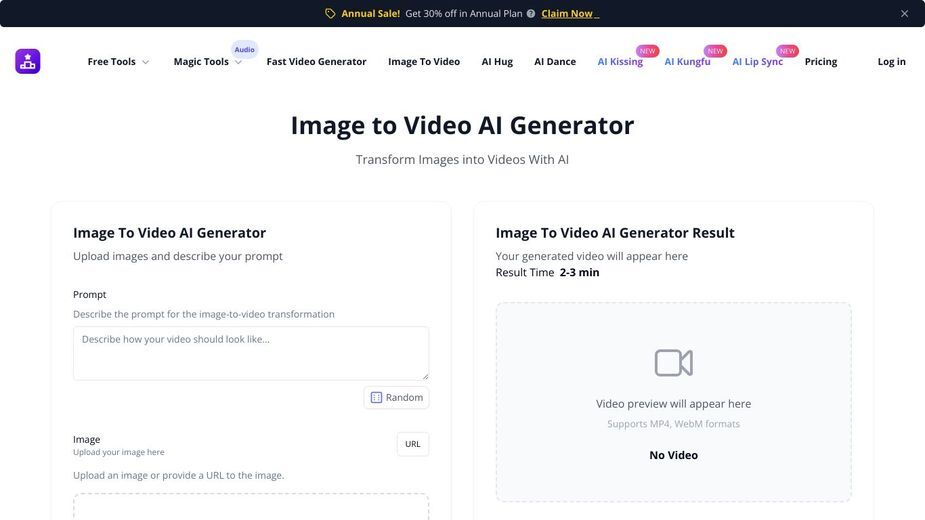
Task: Click the 'Annual Sale!' banner text
Action: click(370, 14)
